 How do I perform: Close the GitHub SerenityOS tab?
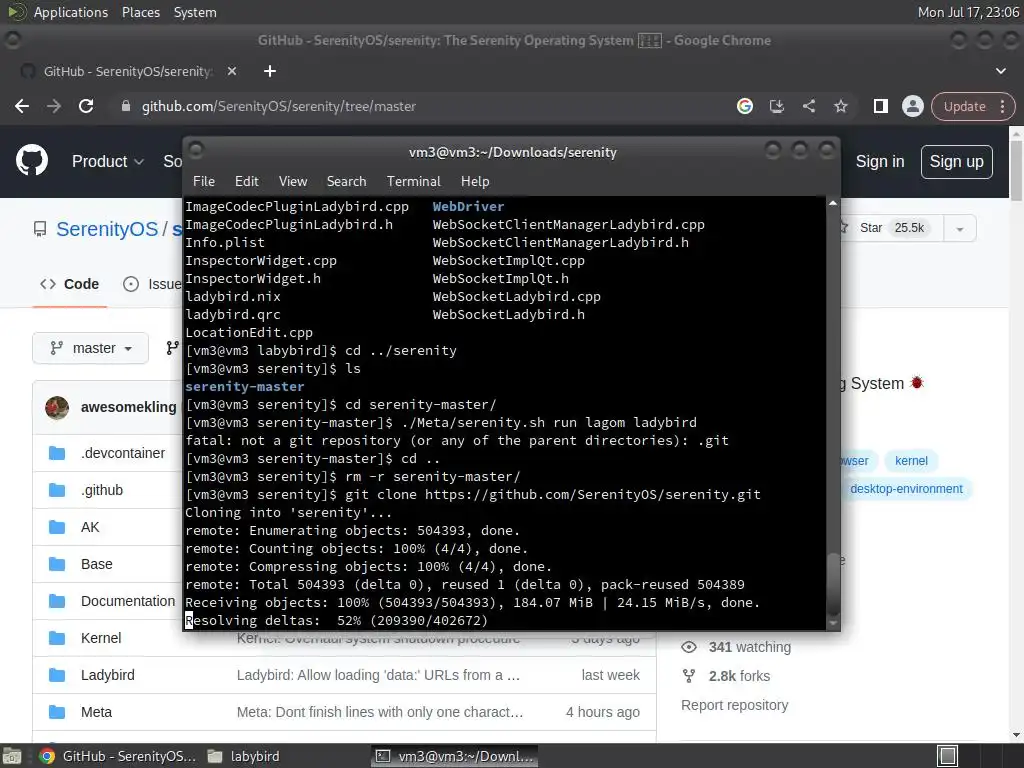click(x=232, y=71)
